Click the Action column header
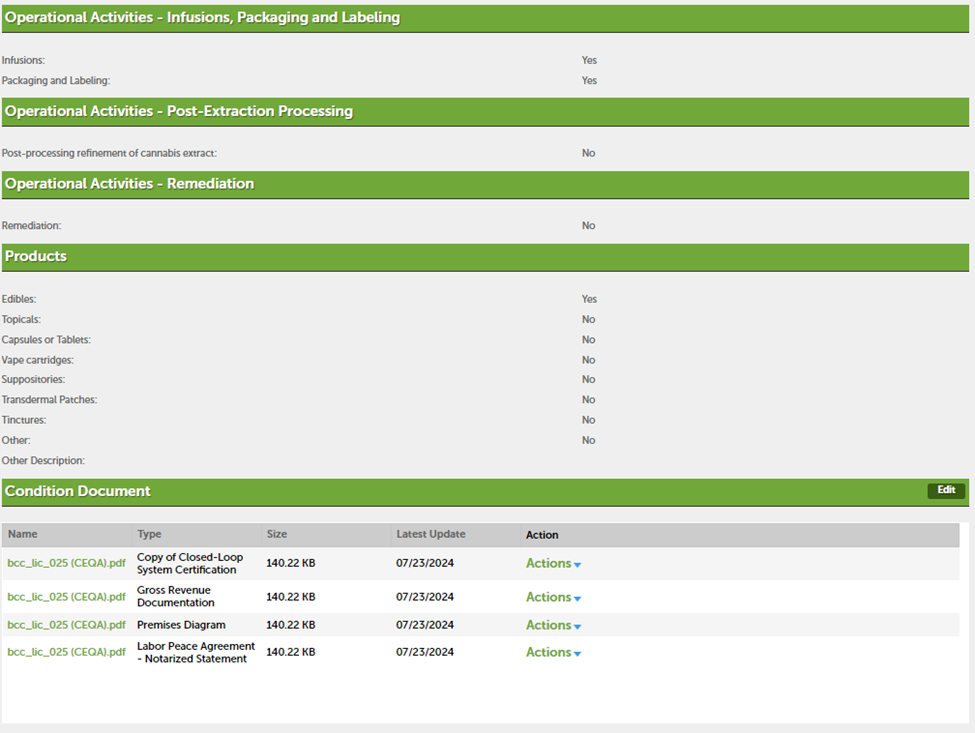This screenshot has width=975, height=733. [x=542, y=535]
